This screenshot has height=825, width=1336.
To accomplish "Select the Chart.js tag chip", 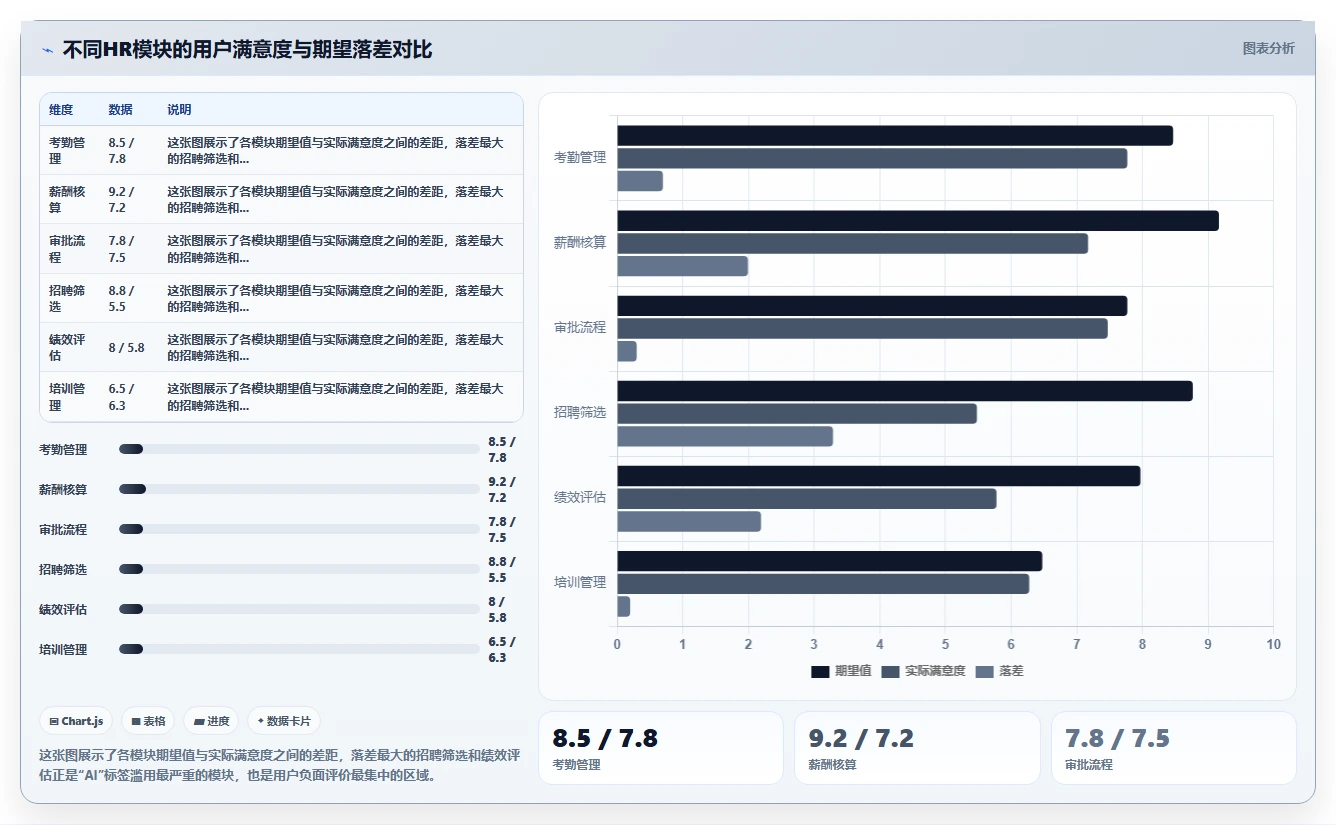I will tap(77, 721).
